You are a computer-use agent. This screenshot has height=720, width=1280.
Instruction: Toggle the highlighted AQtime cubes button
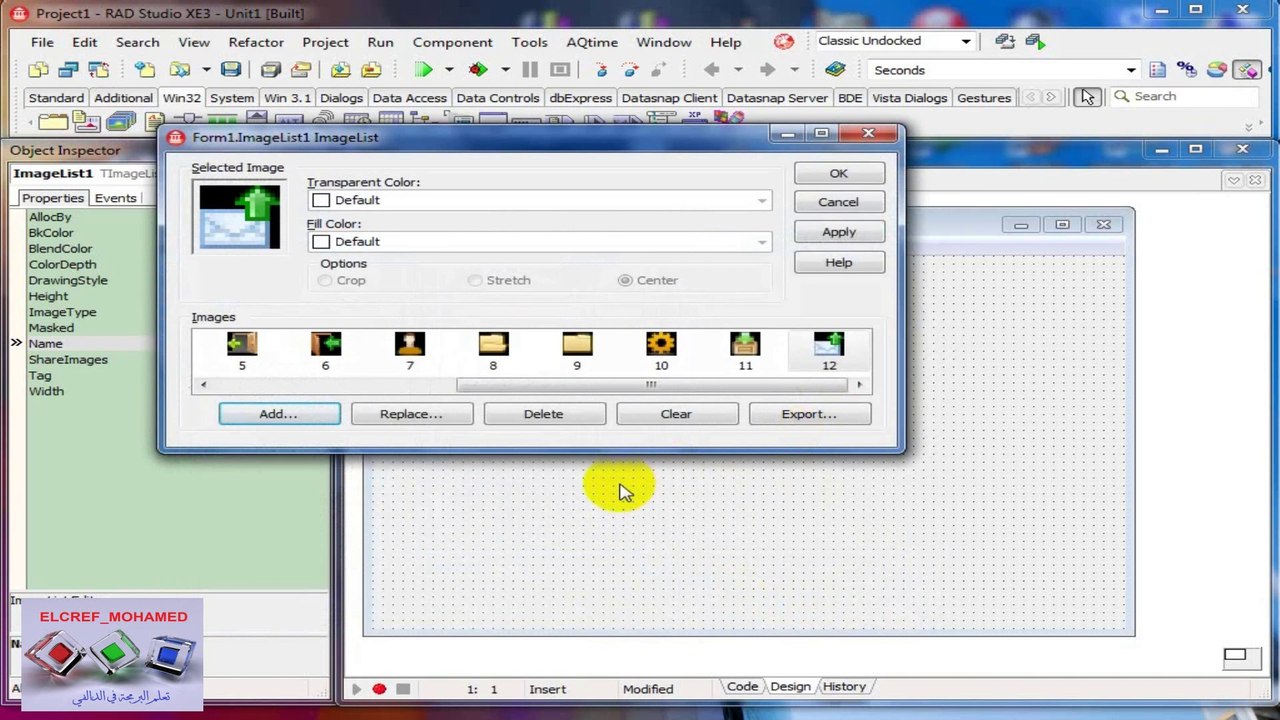pos(1246,70)
